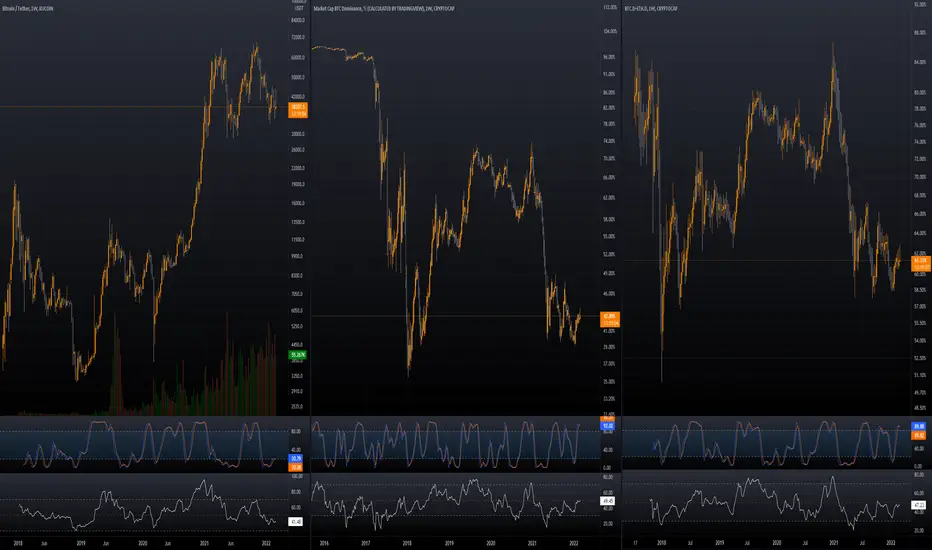Image resolution: width=932 pixels, height=550 pixels.
Task: Click the blue 89.88 Stochastic value tag
Action: pyautogui.click(x=919, y=426)
